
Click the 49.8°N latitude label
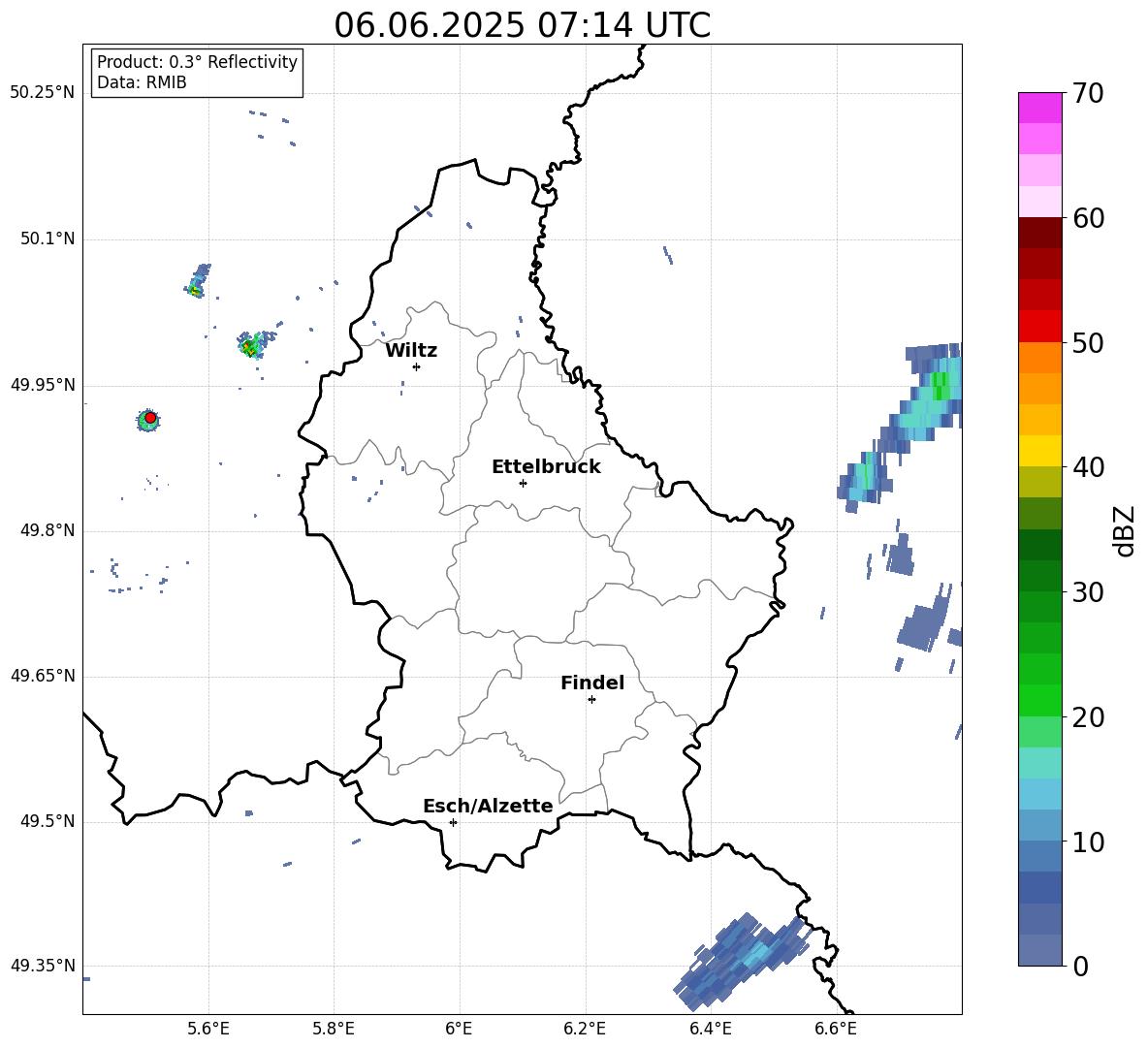coord(48,530)
